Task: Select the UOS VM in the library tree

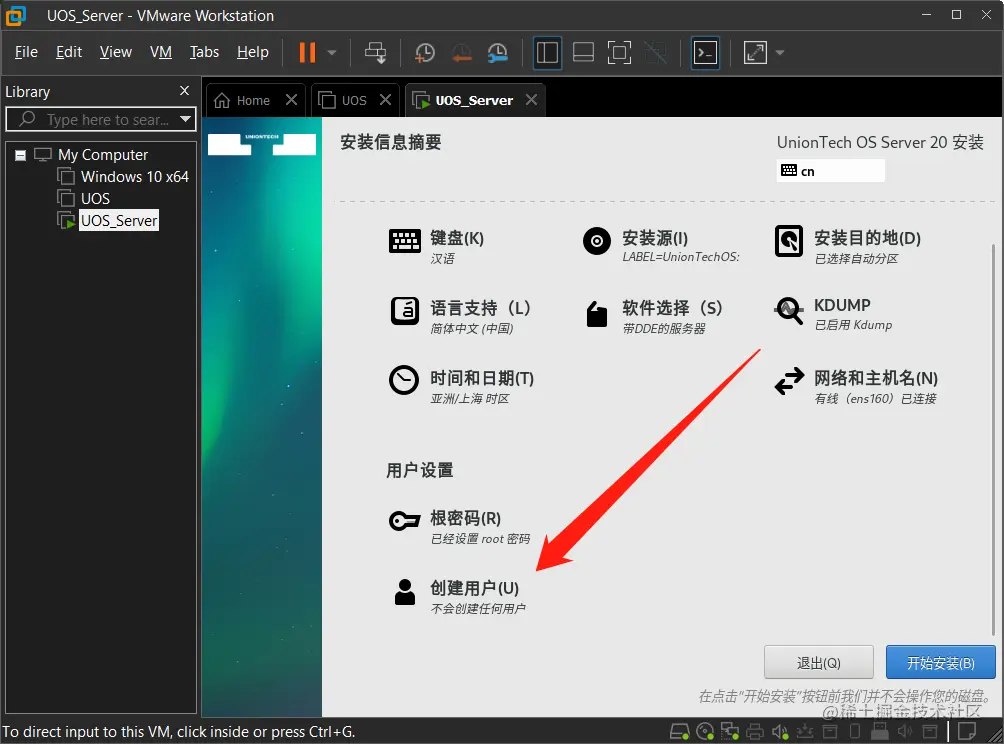Action: pos(95,198)
